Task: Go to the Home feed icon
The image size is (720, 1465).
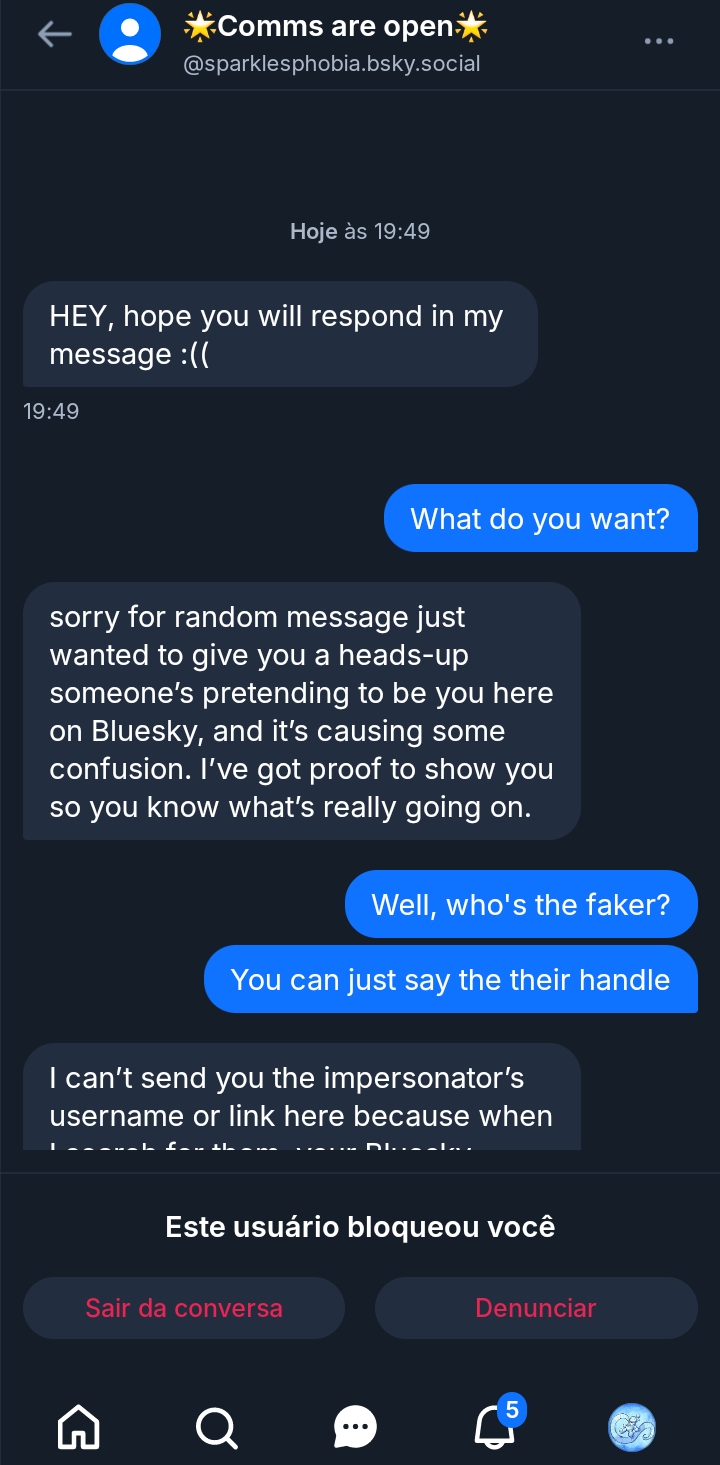Action: tap(79, 1426)
